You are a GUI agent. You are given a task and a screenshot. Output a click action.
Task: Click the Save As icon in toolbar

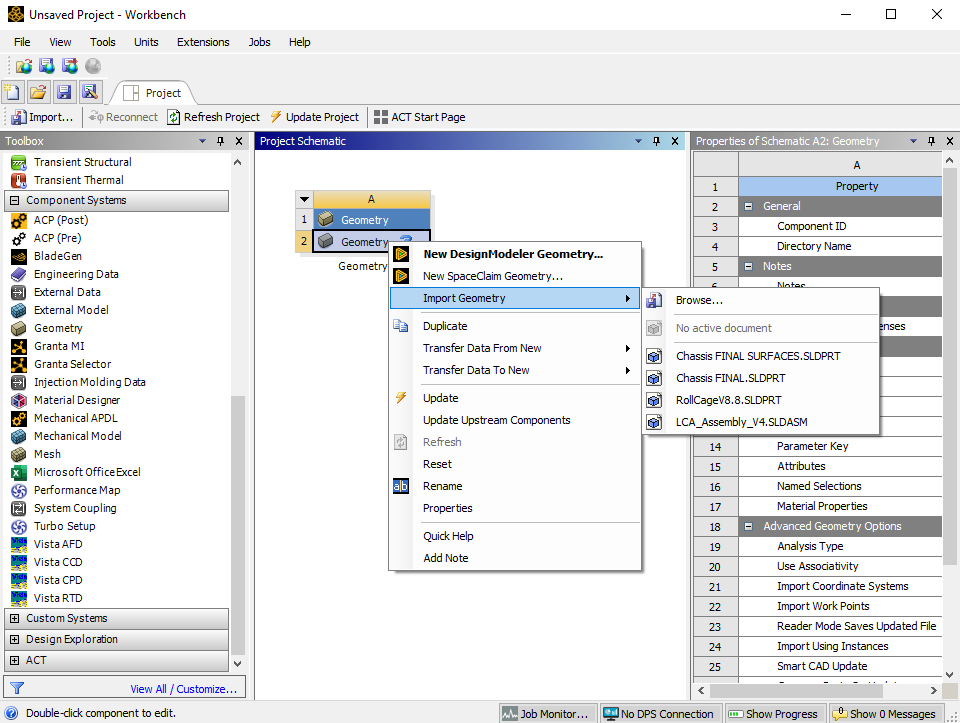[x=90, y=92]
